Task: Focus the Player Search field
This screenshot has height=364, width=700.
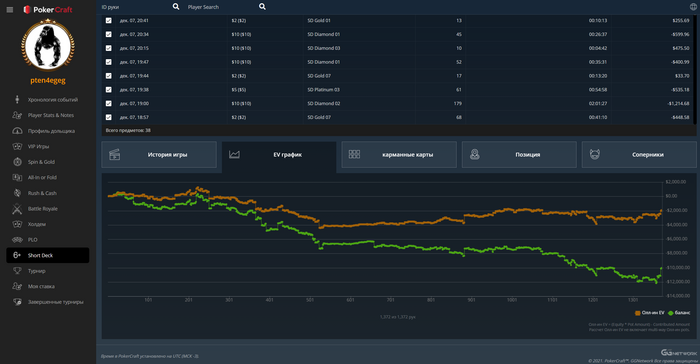Action: click(222, 7)
